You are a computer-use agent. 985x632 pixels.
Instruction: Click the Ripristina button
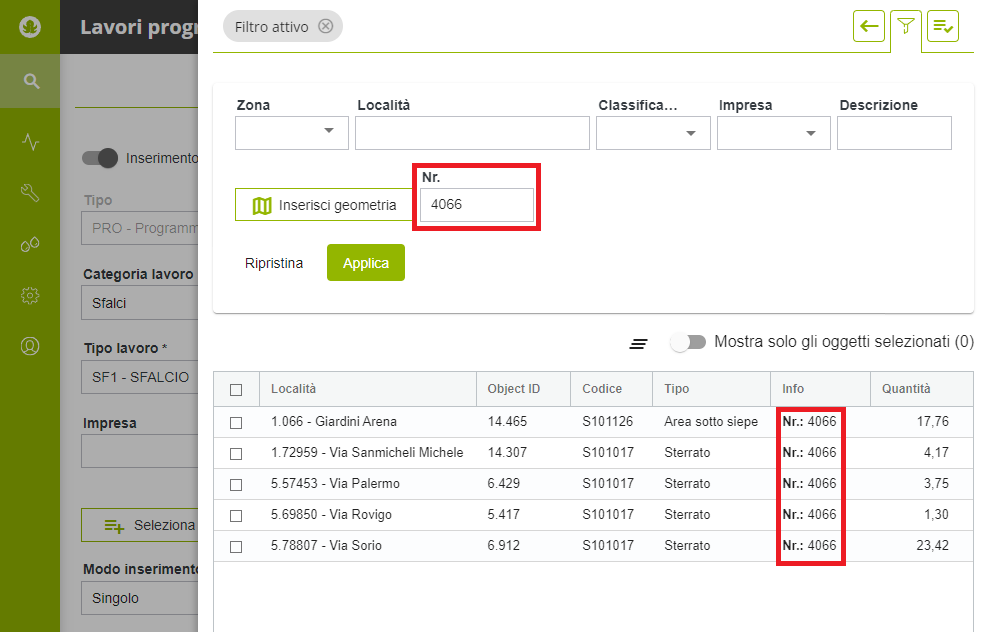pyautogui.click(x=274, y=263)
